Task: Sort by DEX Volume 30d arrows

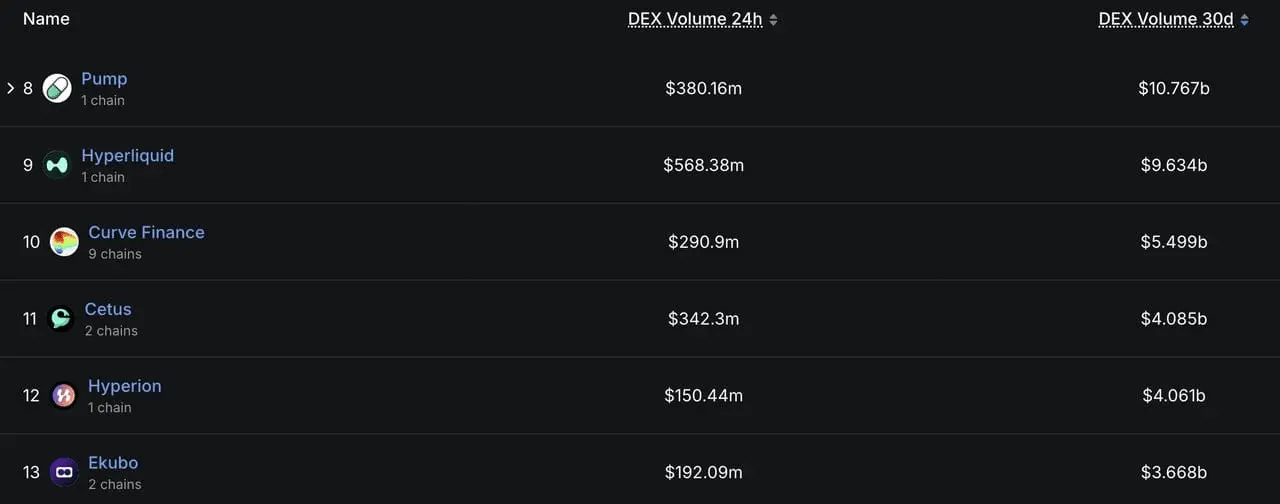Action: coord(1244,19)
